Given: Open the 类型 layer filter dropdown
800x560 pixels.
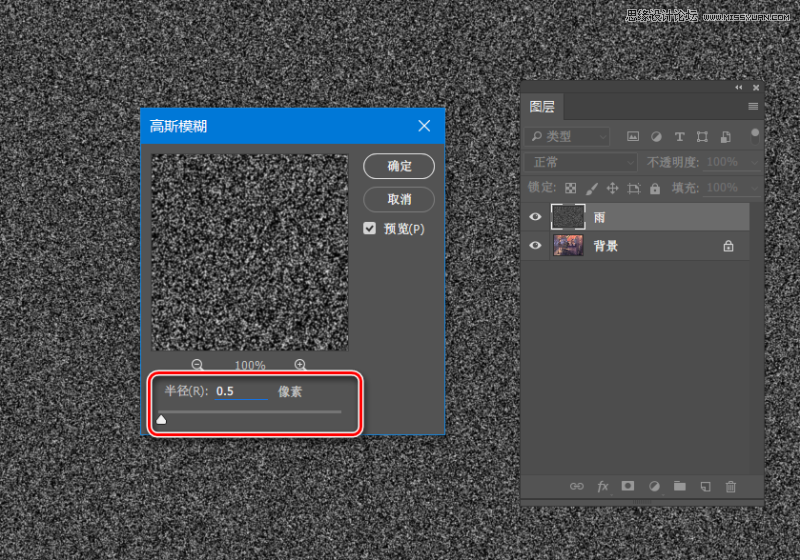Looking at the screenshot, I should click(x=567, y=137).
